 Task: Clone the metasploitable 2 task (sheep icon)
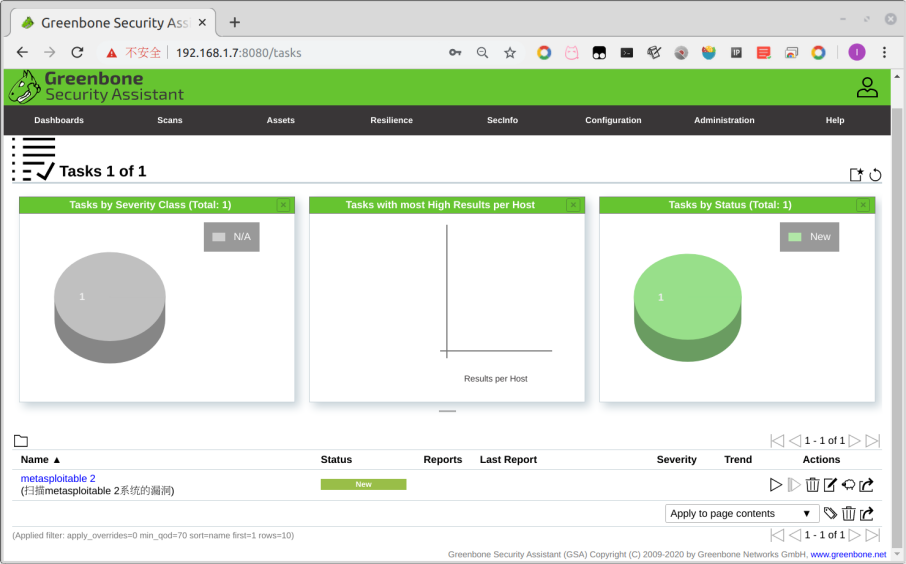click(848, 485)
